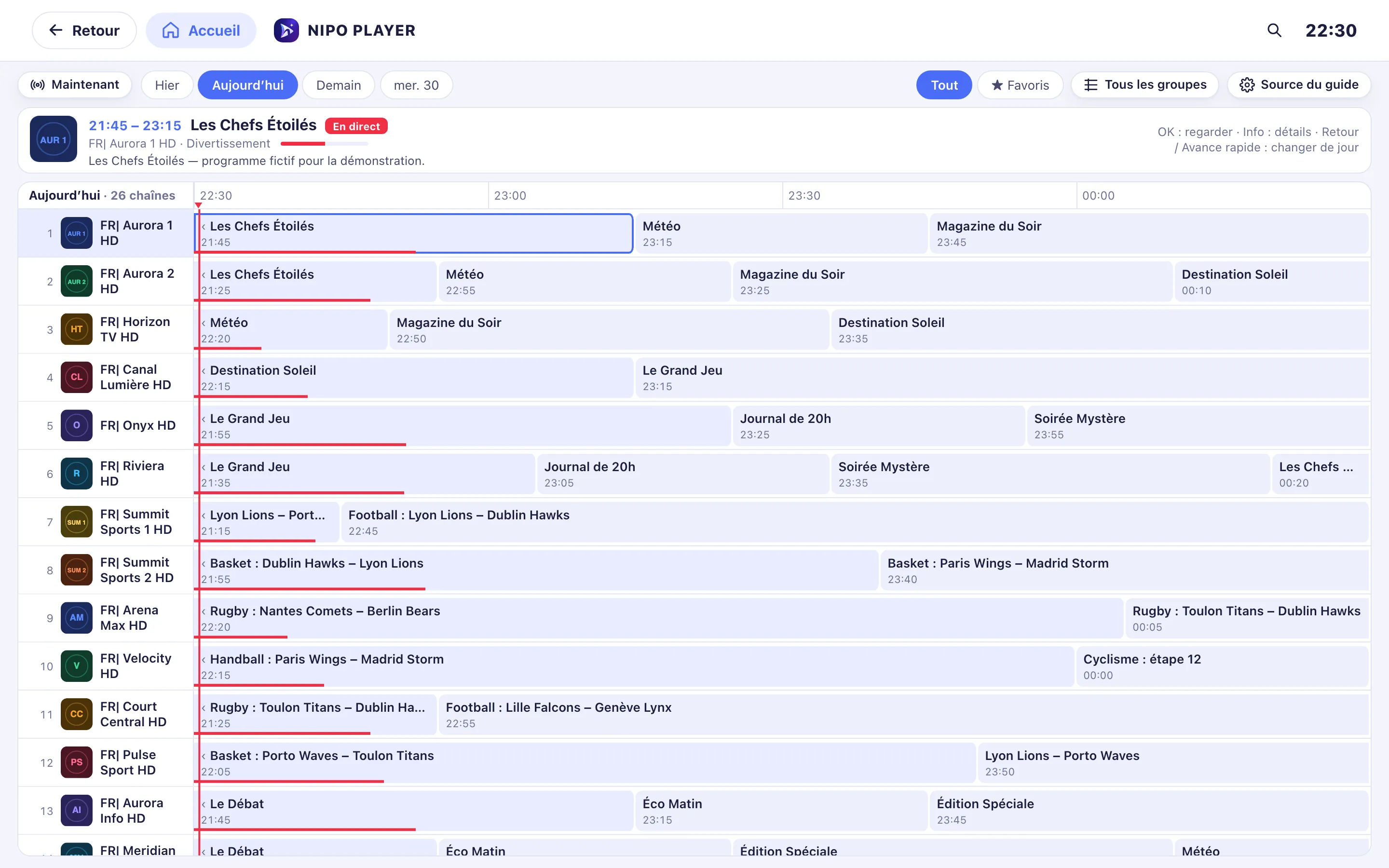Select Magazine du Soir at 22:50
Screen dimensions: 1389x868
coord(610,329)
